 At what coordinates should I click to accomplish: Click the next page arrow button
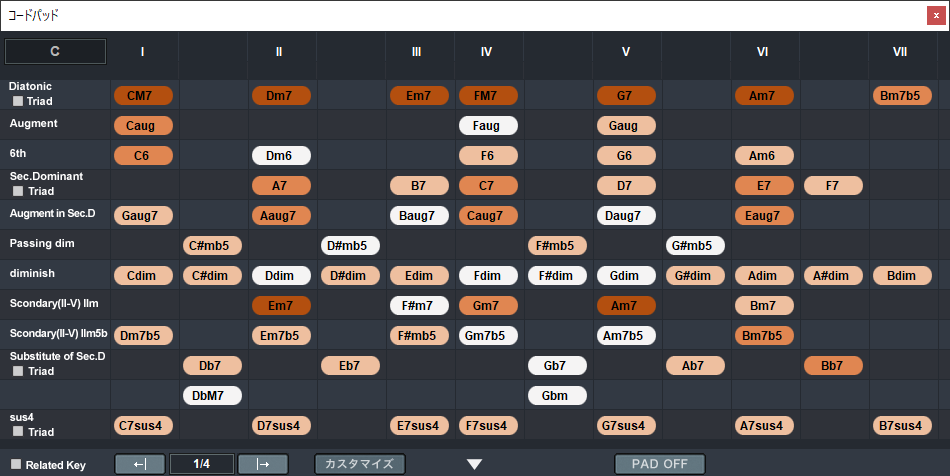[263, 464]
